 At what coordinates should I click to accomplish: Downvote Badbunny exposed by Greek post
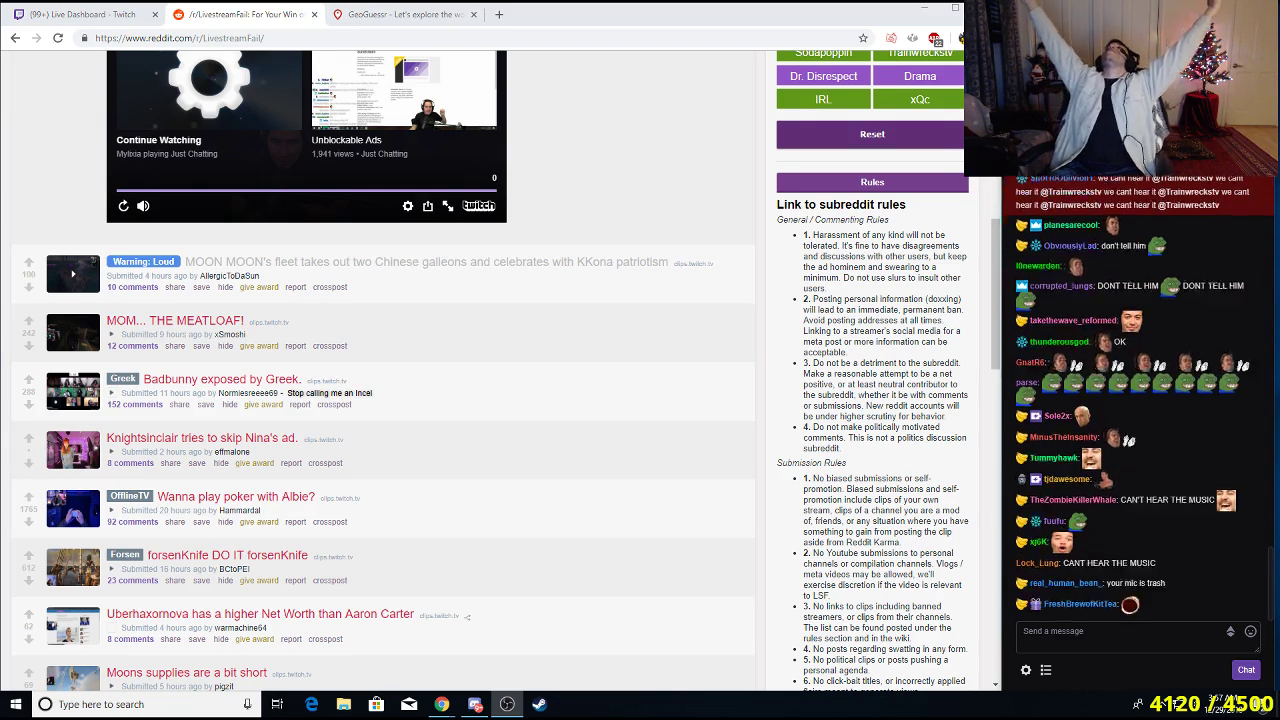(29, 405)
